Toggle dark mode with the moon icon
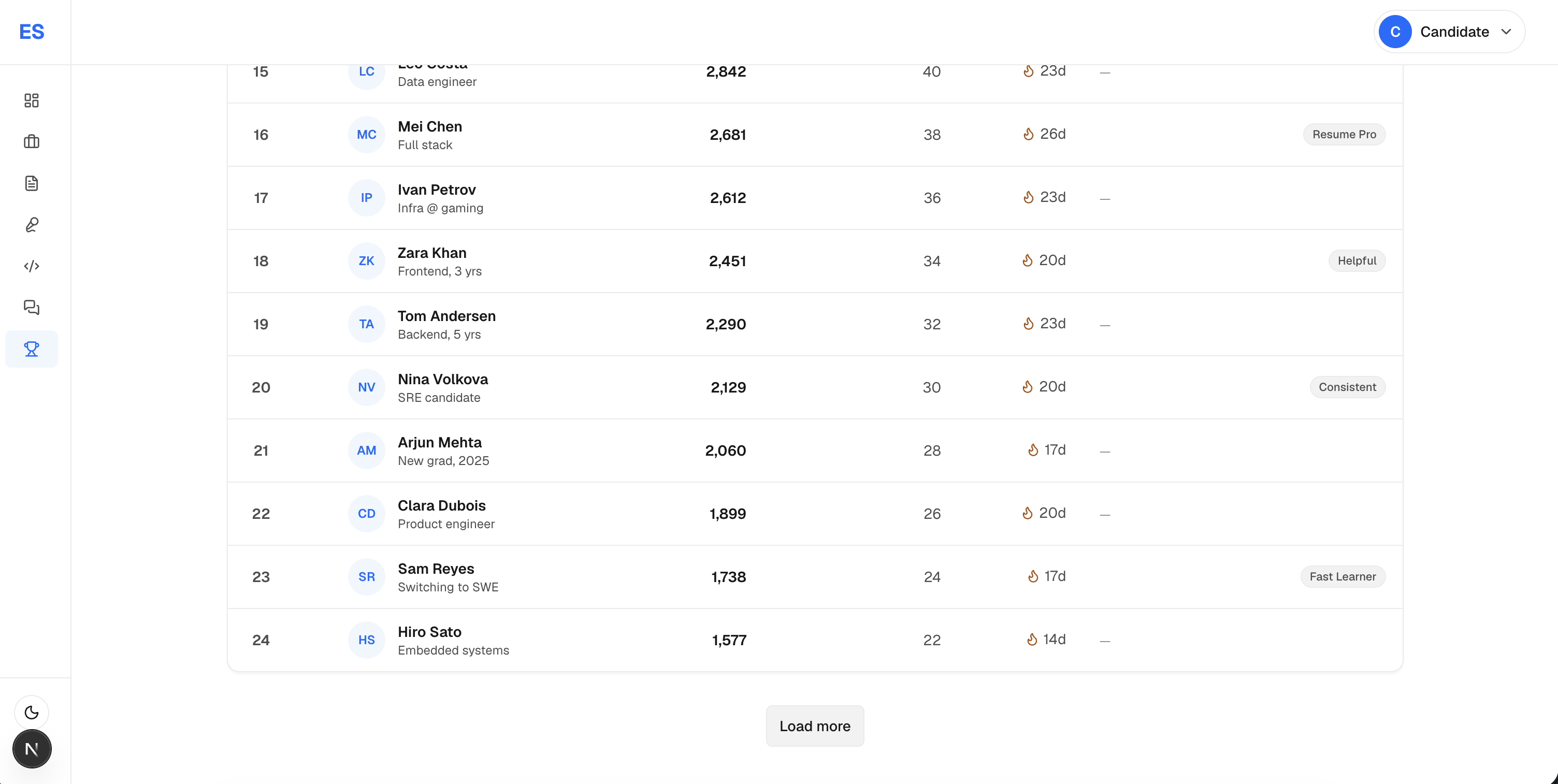Viewport: 1558px width, 784px height. 32,713
